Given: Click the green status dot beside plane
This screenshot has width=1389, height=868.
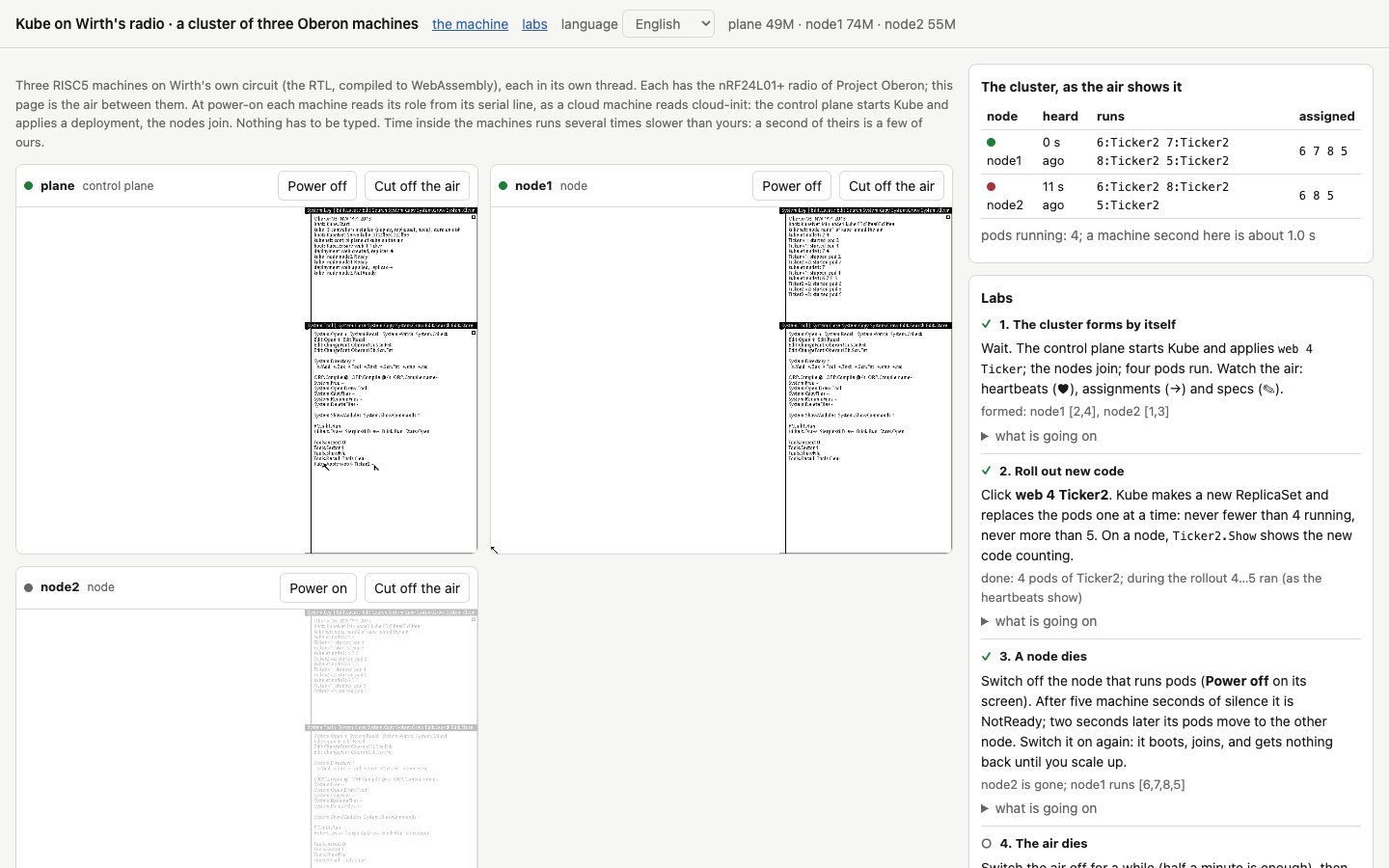Looking at the screenshot, I should 29,186.
